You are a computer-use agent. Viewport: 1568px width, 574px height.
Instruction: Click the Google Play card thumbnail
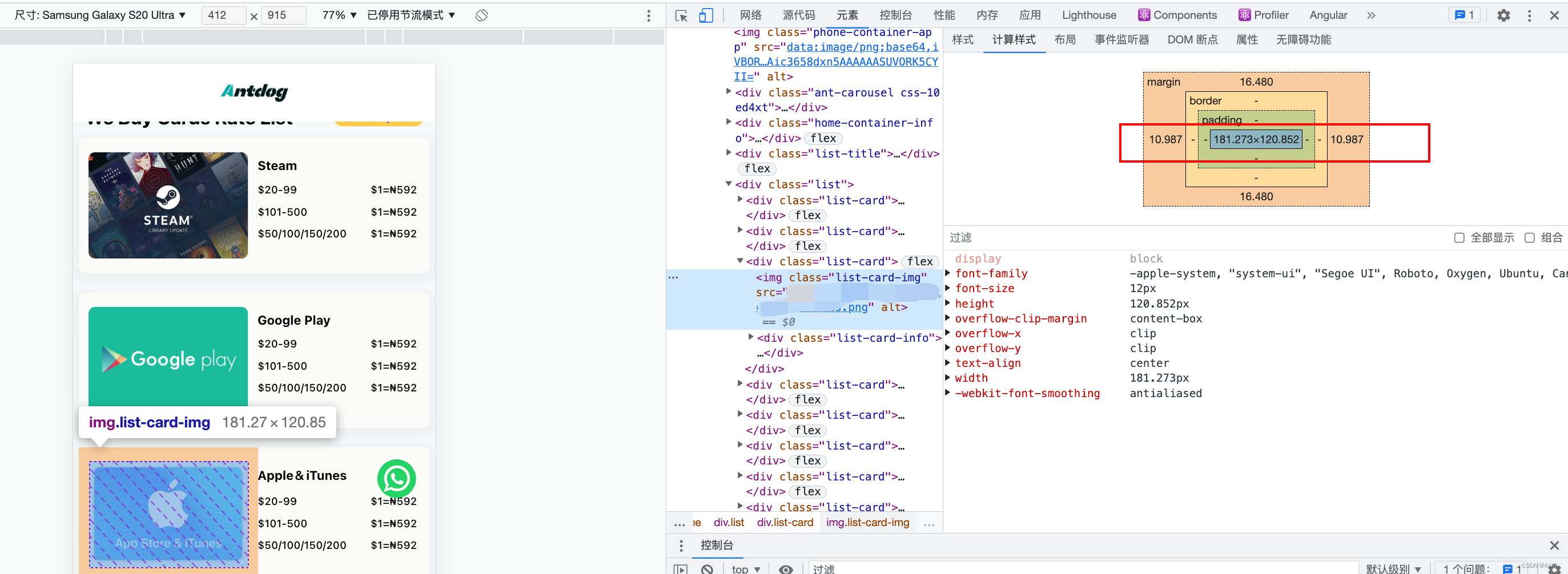point(168,357)
